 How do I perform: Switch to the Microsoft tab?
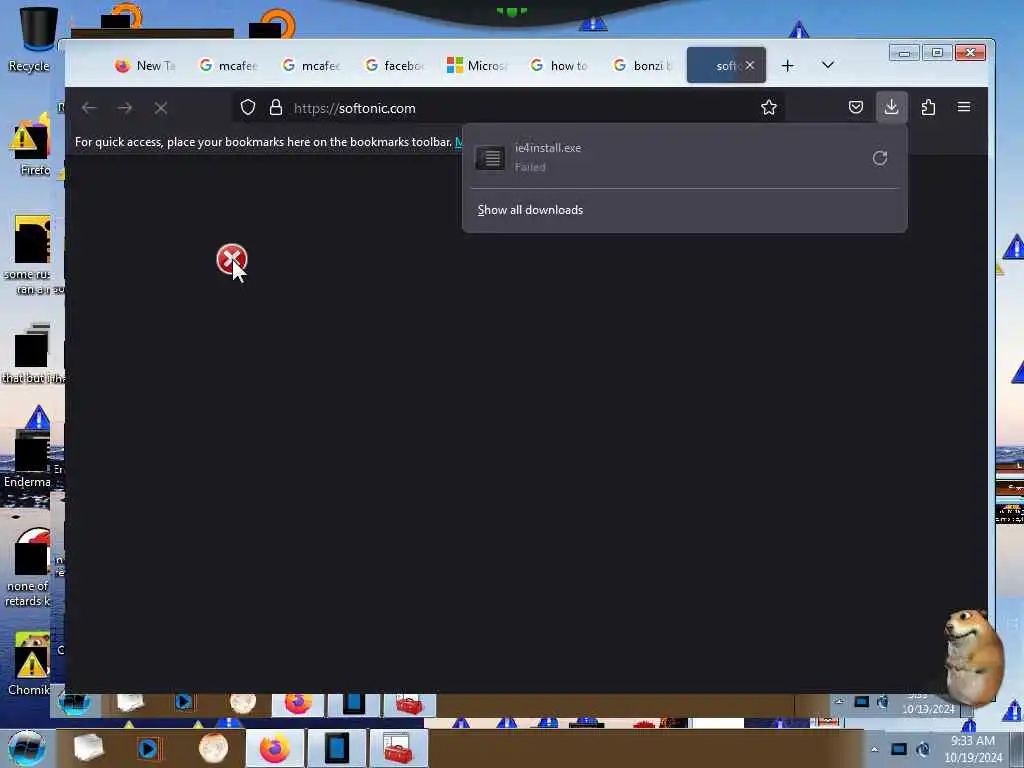tap(477, 65)
